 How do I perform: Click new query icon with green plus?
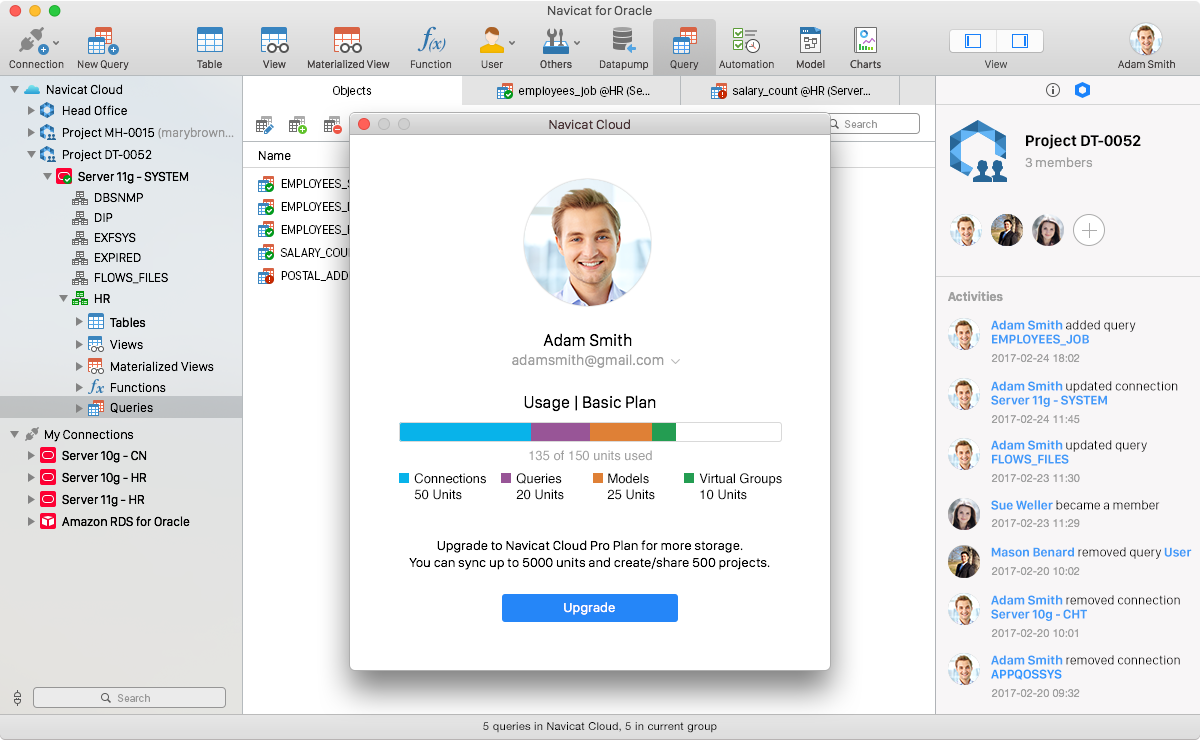pos(298,125)
